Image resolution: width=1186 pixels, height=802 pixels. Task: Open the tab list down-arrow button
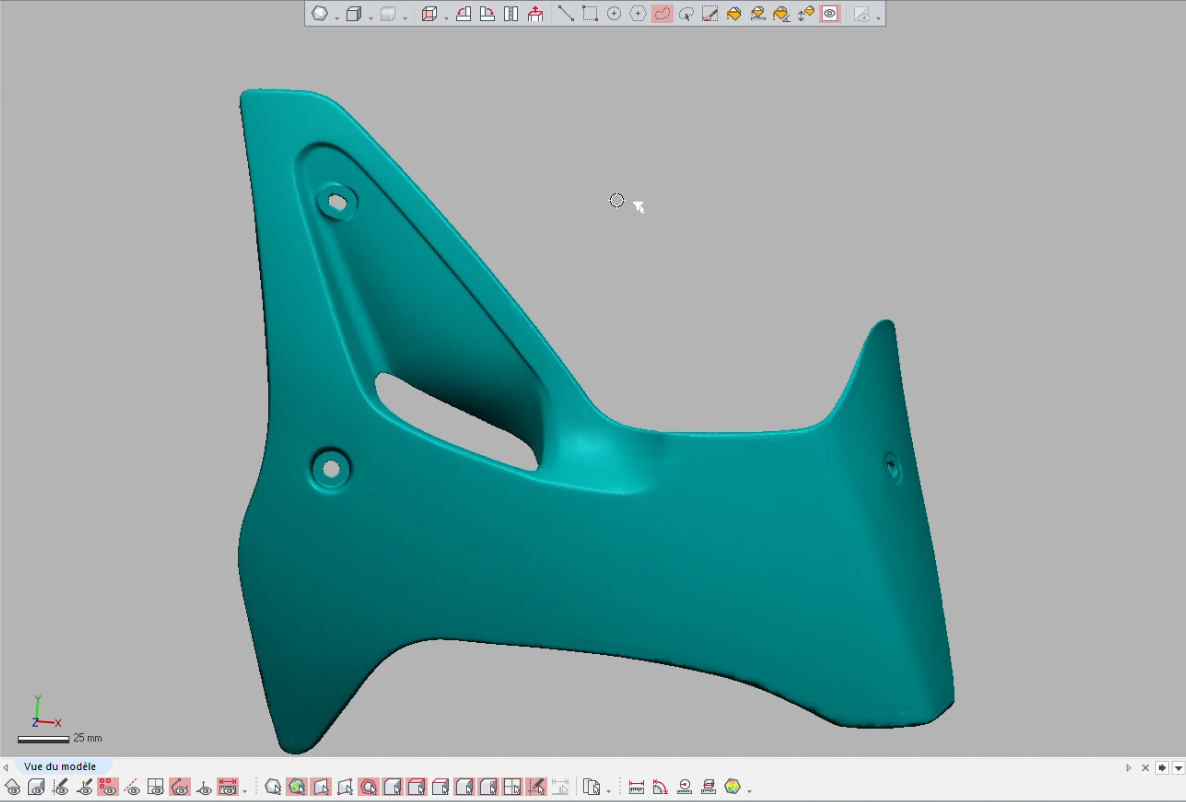point(1178,768)
